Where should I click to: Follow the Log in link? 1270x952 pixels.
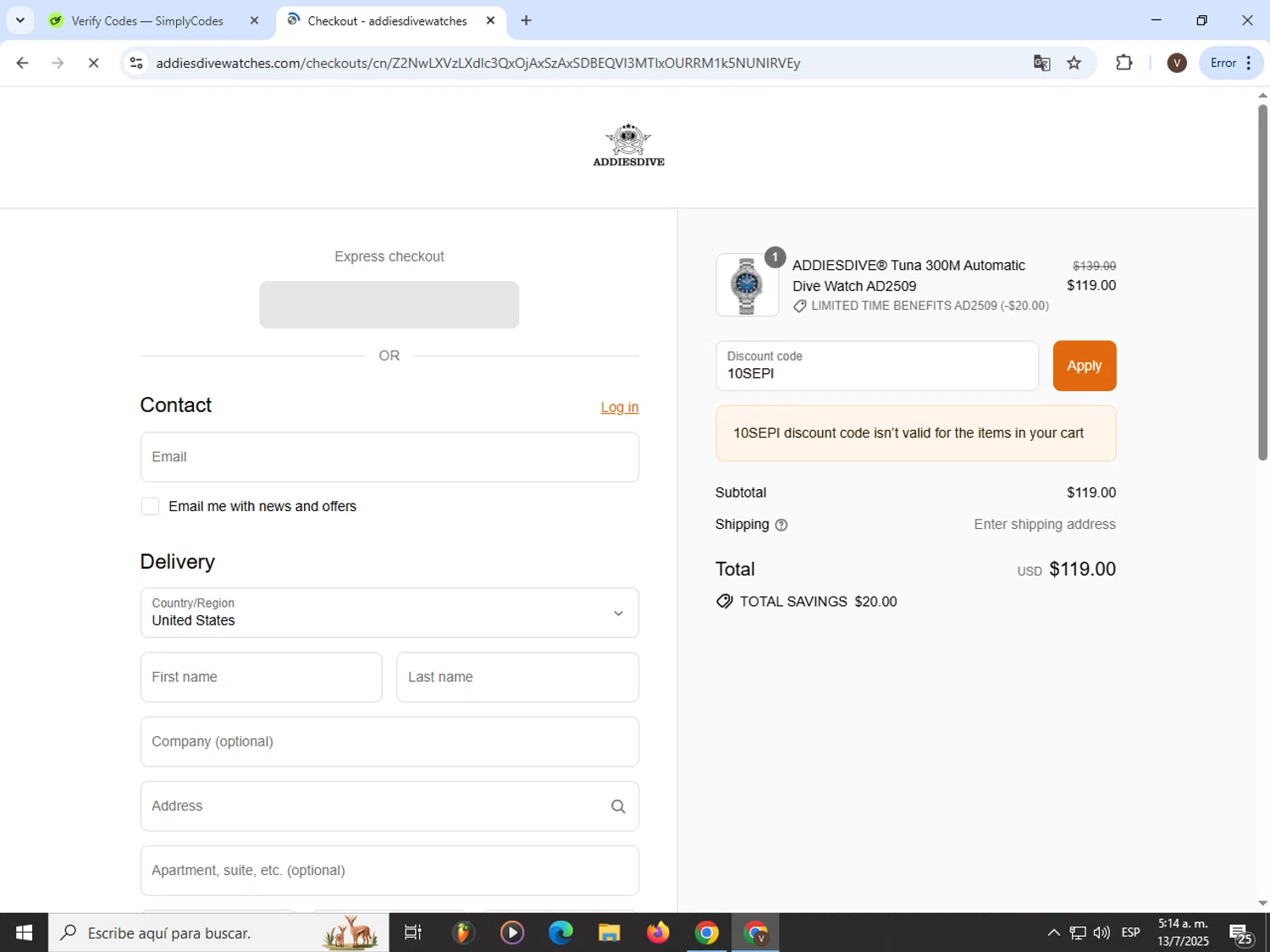620,407
